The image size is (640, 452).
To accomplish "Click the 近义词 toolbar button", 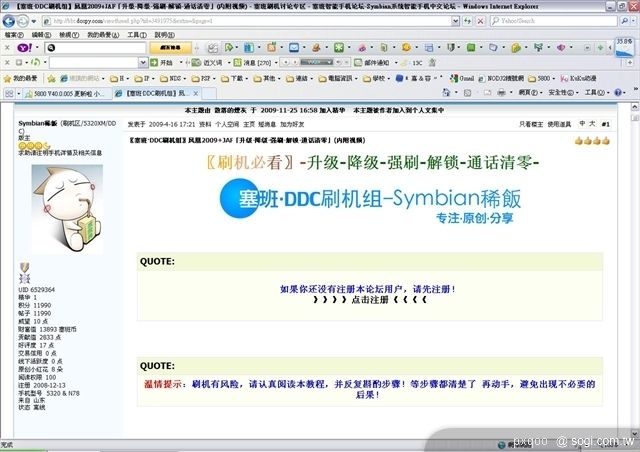I will 207,62.
